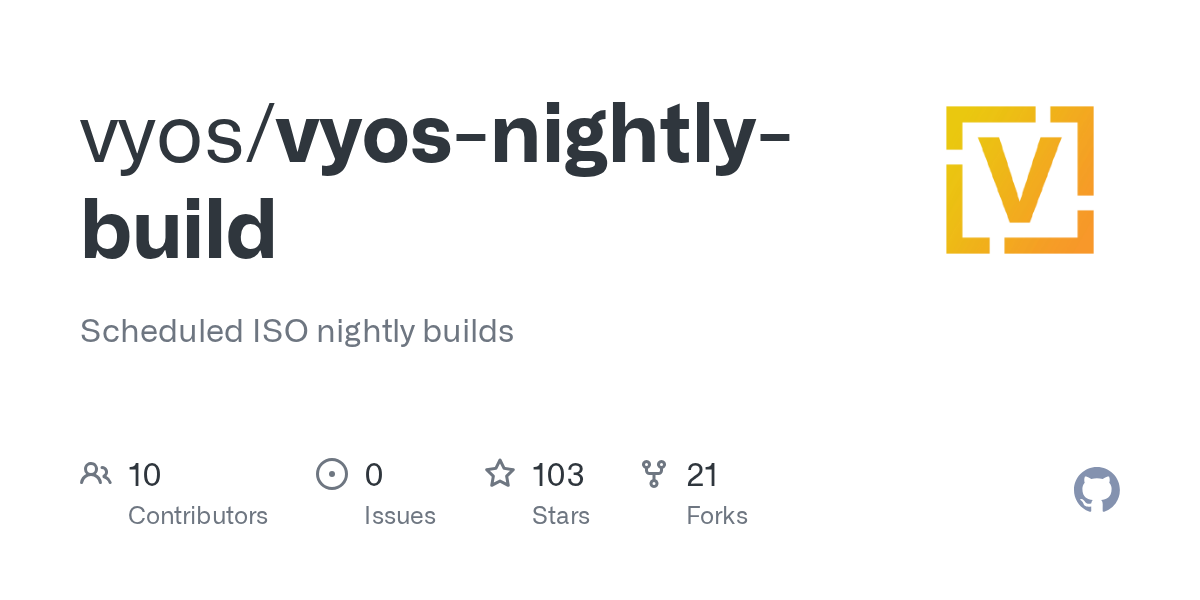
Task: Click the word 'build' on the title's second line
Action: [x=178, y=228]
